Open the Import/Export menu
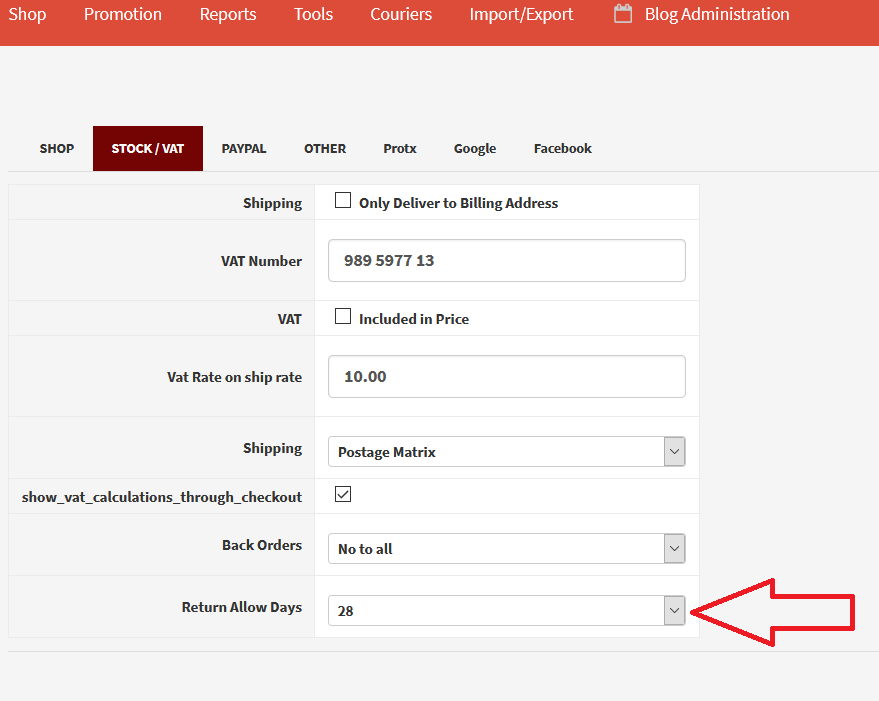Viewport: 879px width, 701px height. tap(521, 14)
